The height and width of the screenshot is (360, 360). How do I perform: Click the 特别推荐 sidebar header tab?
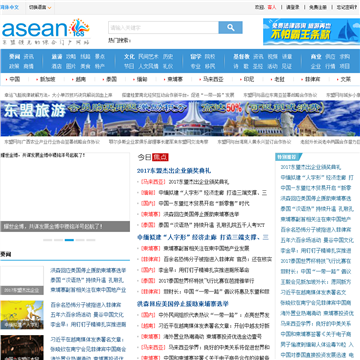click(288, 156)
